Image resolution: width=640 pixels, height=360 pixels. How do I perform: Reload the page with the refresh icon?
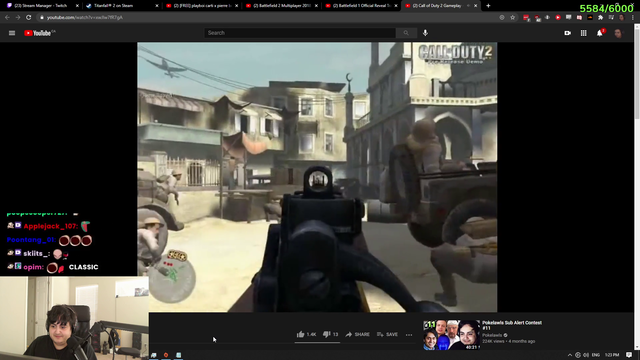[29, 18]
